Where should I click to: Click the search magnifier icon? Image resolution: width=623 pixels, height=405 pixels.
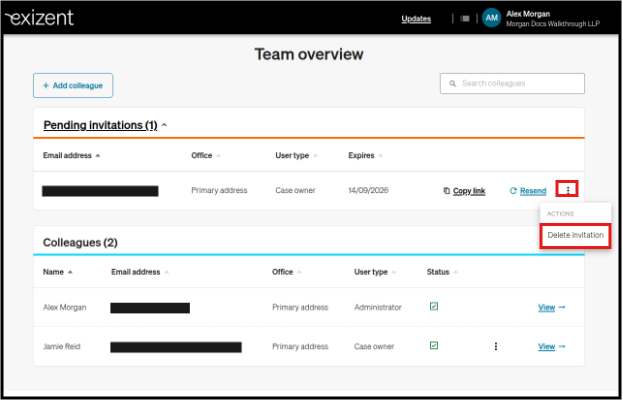click(x=452, y=83)
